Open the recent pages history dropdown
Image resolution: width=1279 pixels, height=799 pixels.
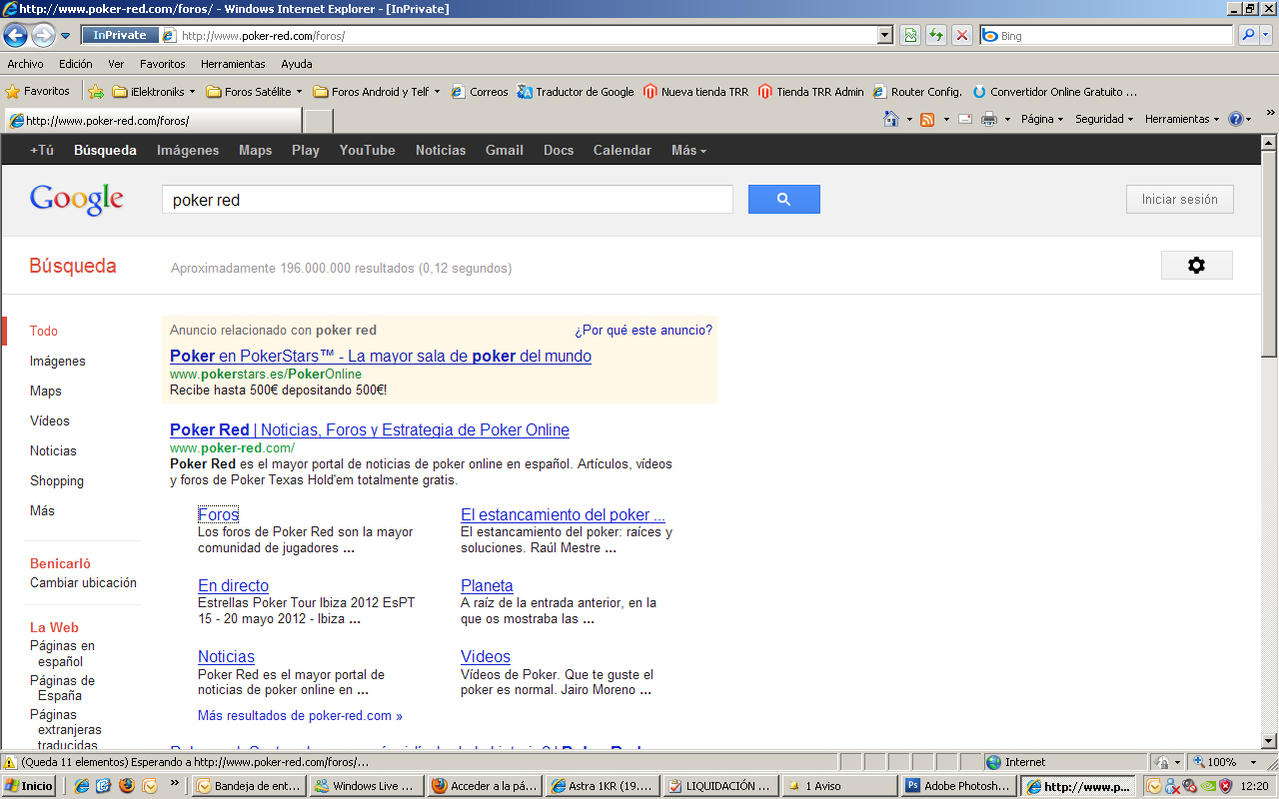coord(66,36)
